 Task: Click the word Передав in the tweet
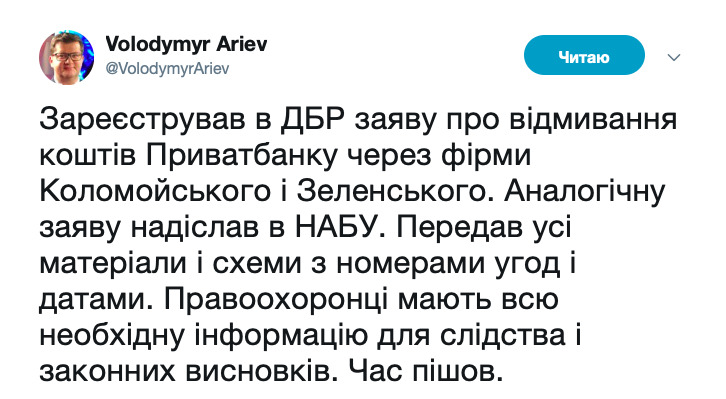457,228
